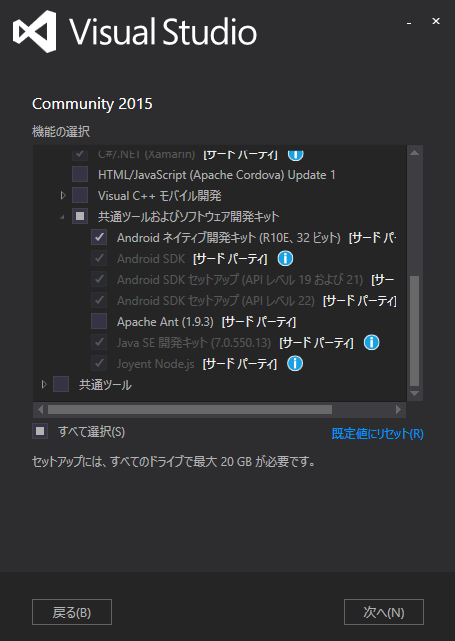Click the 戻る(B) button

[x=72, y=612]
